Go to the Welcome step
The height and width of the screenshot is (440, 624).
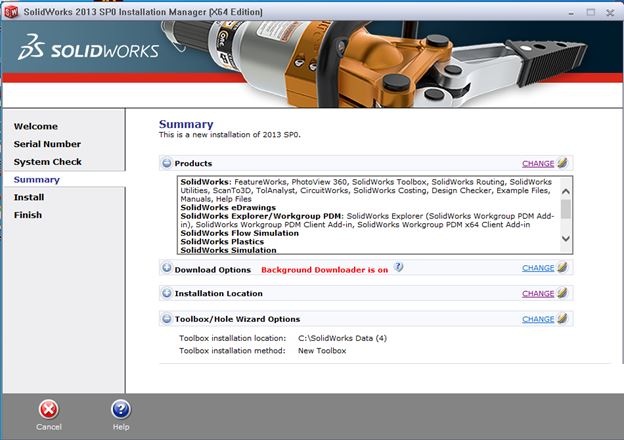[36, 126]
